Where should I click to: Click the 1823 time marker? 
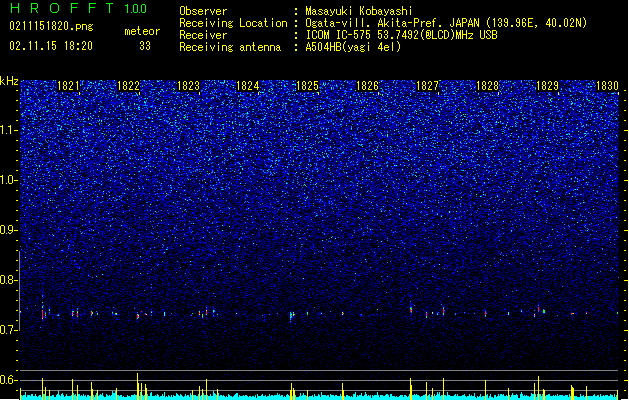(x=188, y=86)
